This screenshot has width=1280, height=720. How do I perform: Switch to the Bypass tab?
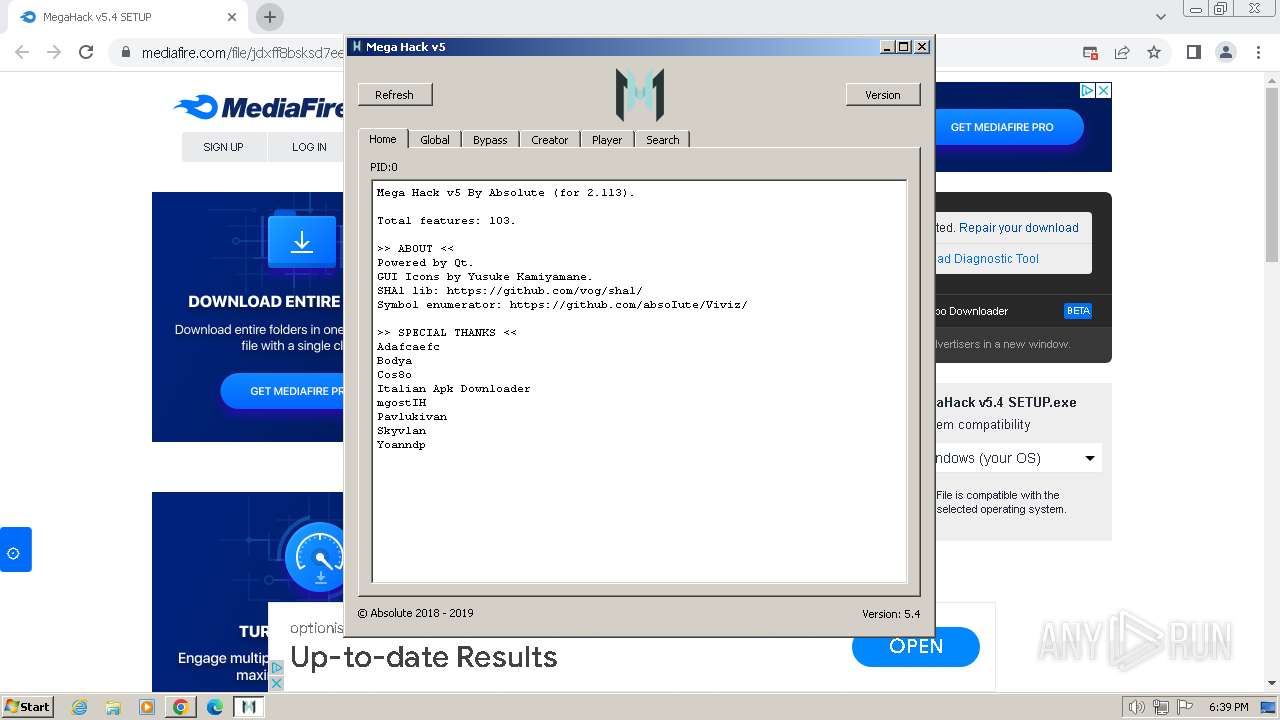[490, 140]
